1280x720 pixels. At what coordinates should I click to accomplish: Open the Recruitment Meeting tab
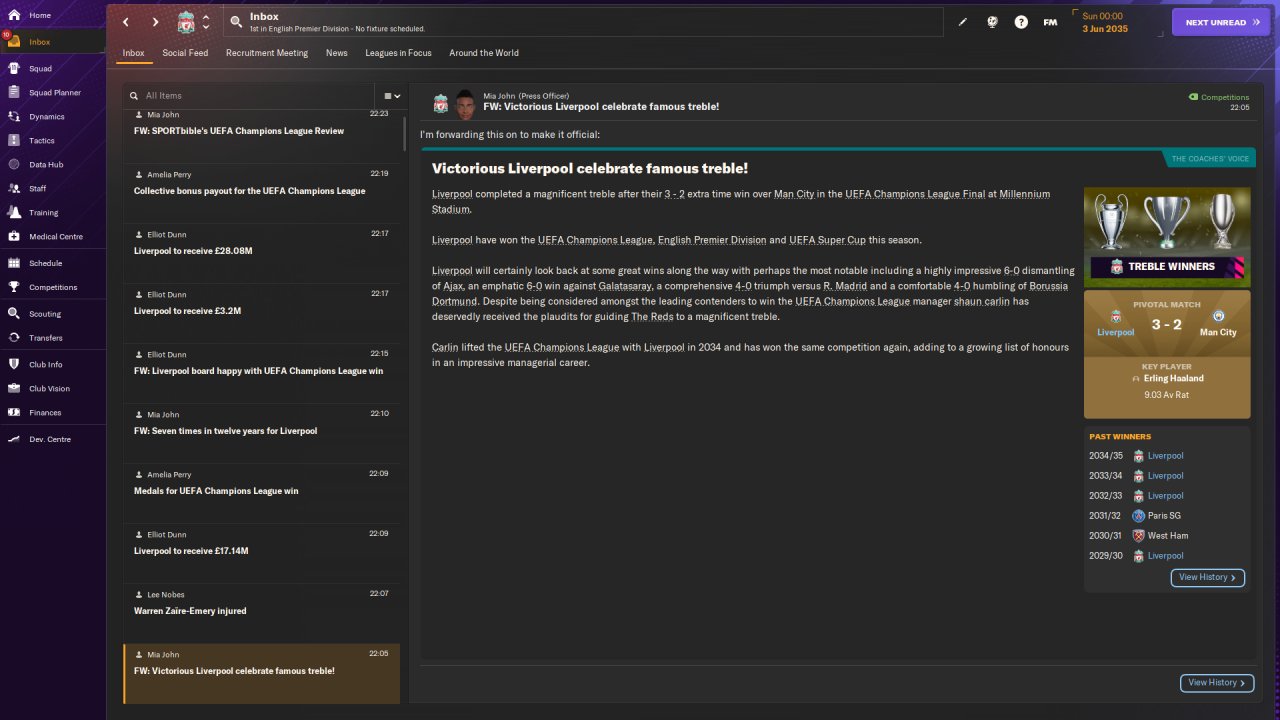tap(267, 53)
